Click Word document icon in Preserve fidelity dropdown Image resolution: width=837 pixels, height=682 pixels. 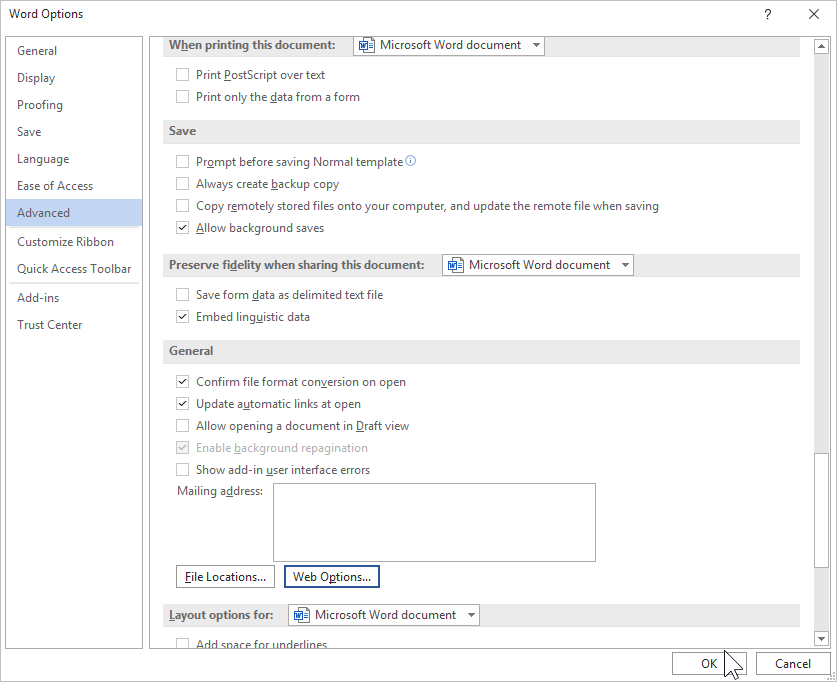tap(456, 265)
